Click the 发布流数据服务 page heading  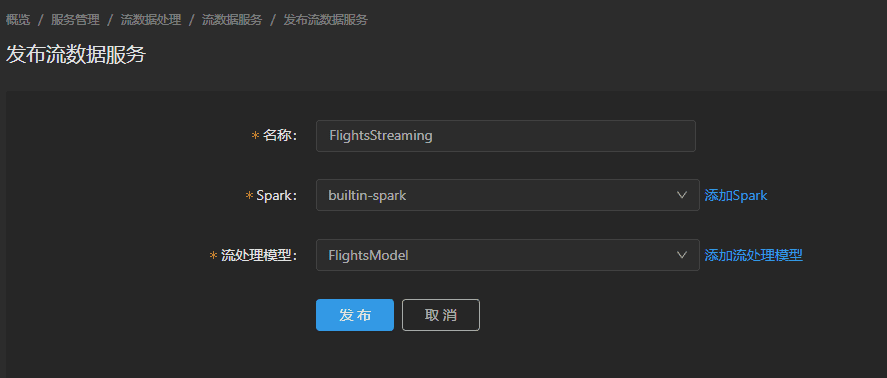coord(76,55)
